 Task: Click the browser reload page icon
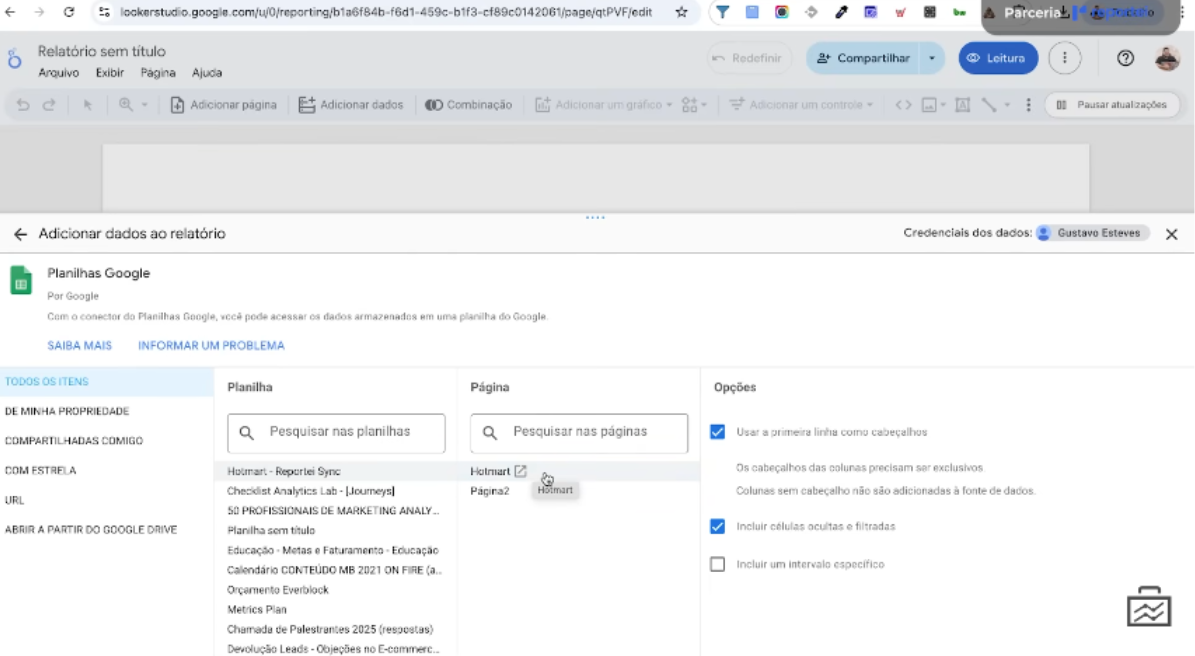click(68, 12)
